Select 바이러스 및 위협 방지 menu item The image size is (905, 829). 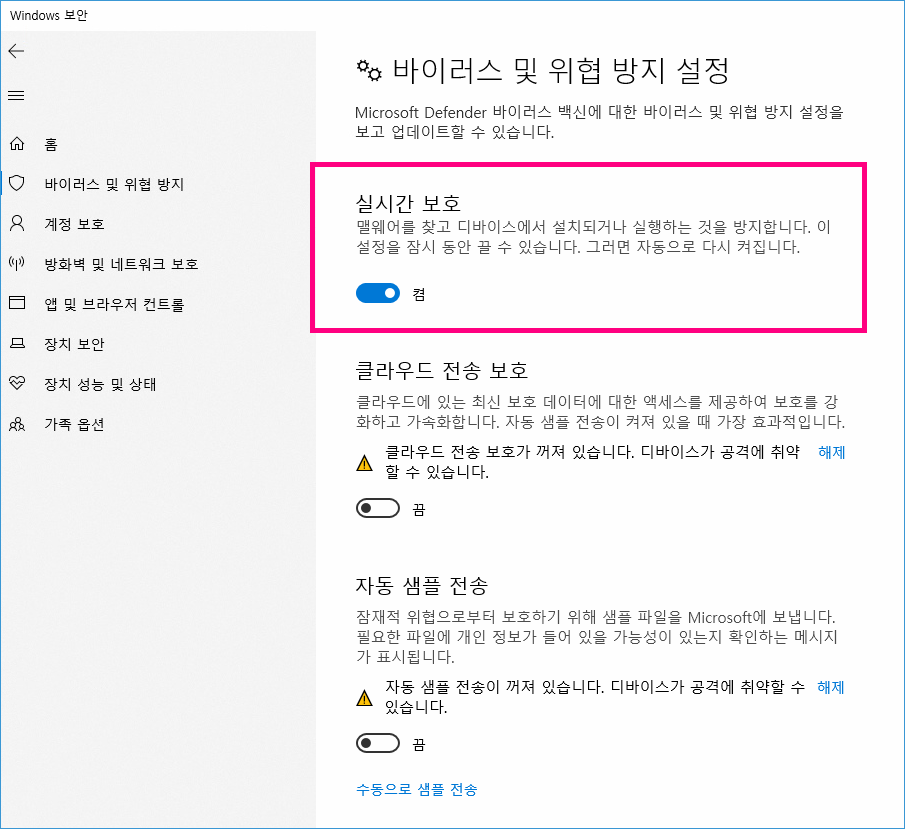pos(114,184)
